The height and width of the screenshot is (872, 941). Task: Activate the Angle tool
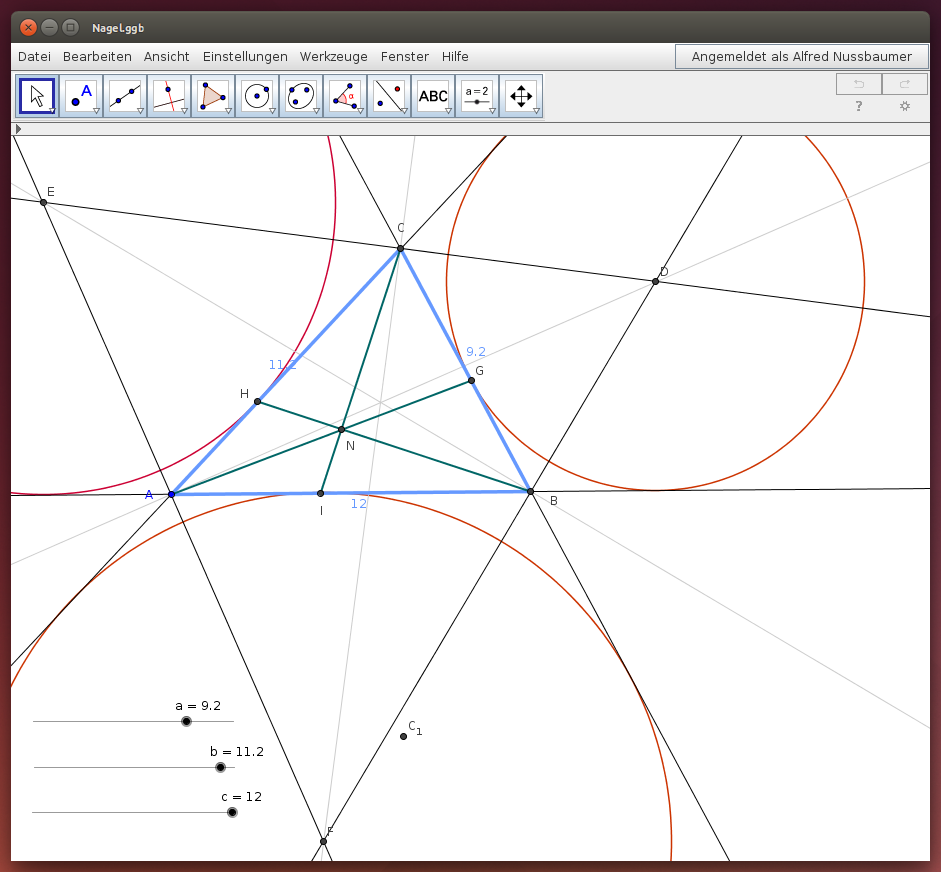345,96
